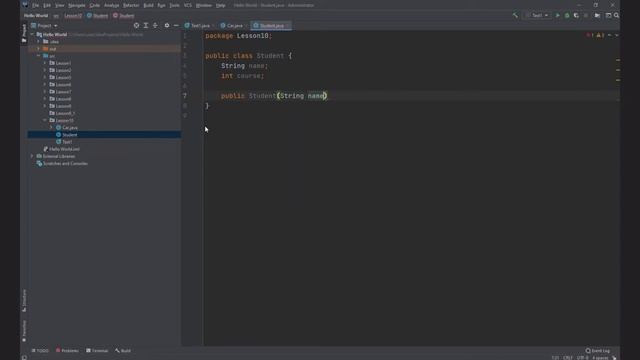640x360 pixels.
Task: Click Lesson10 in the navigation breadcrumb
Action: (73, 16)
